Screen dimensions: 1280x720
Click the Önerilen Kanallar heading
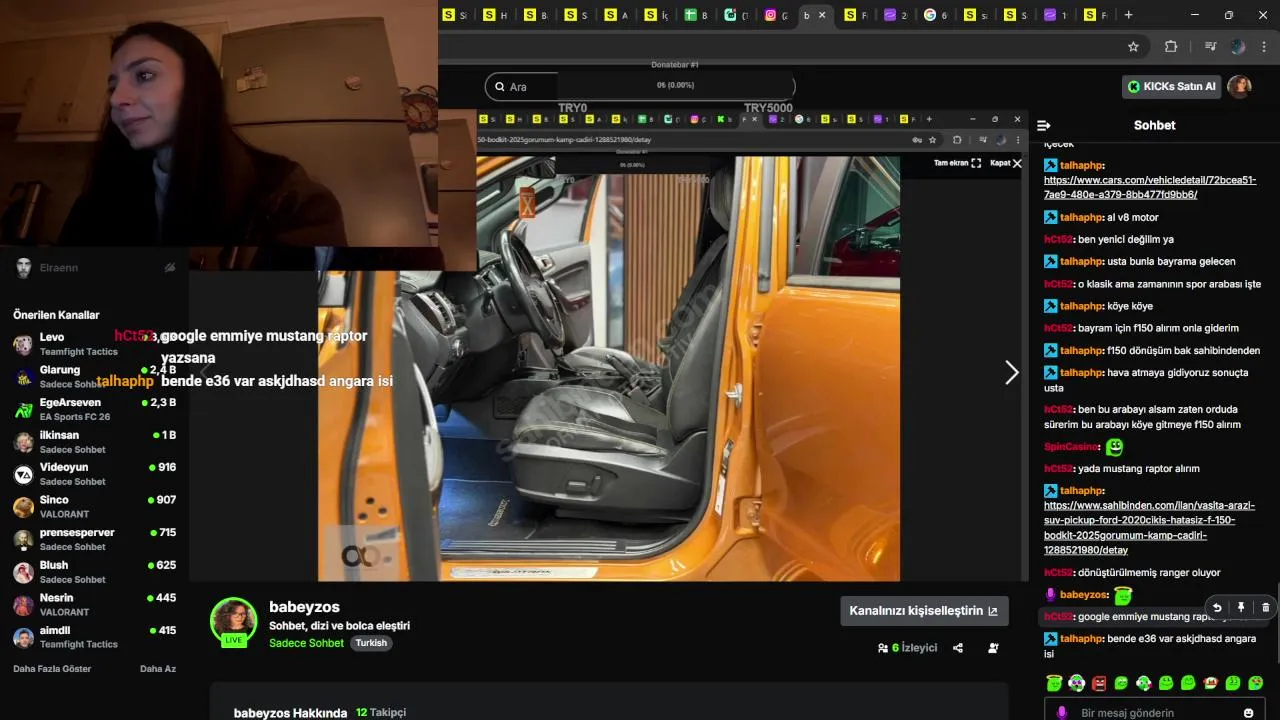tap(56, 315)
